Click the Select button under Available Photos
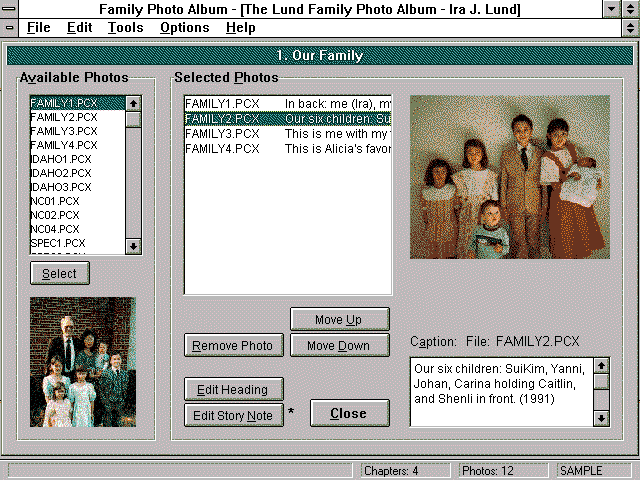This screenshot has width=640, height=480. coord(59,273)
